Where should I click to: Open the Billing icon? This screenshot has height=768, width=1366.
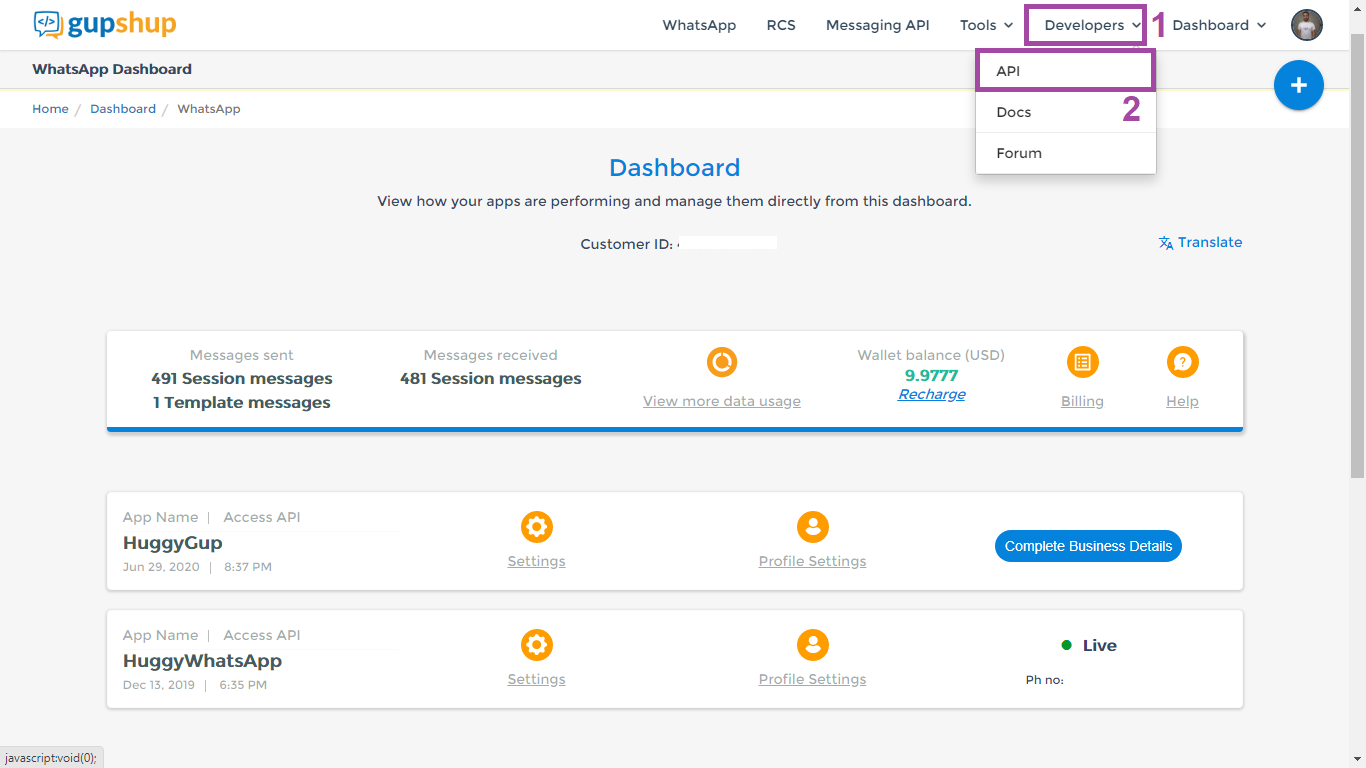click(x=1082, y=362)
